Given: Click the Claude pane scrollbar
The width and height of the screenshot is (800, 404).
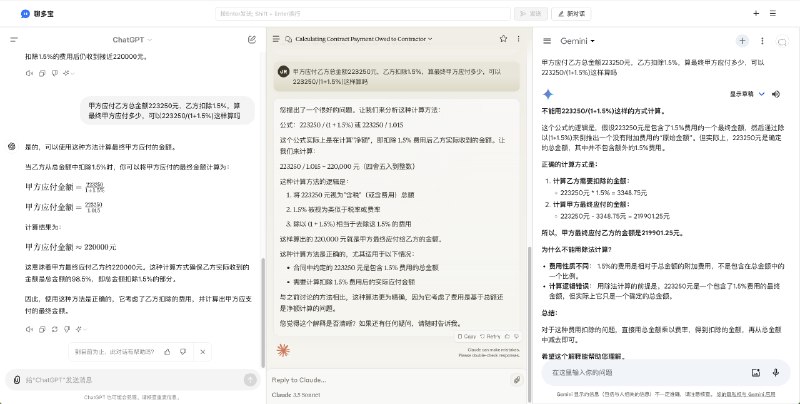Looking at the screenshot, I should click(x=529, y=323).
